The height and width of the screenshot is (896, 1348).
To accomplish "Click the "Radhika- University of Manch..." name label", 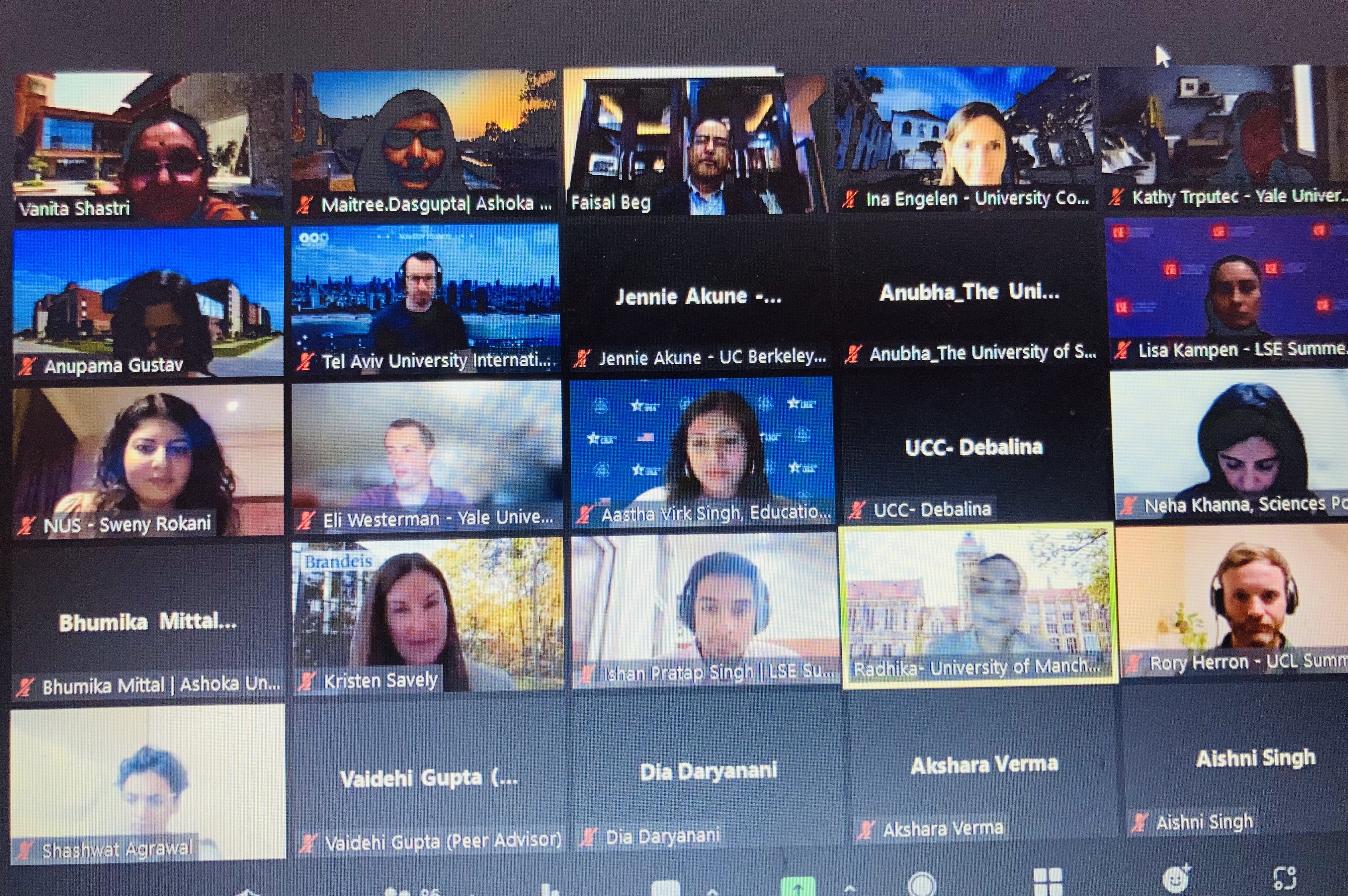I will pyautogui.click(x=977, y=667).
